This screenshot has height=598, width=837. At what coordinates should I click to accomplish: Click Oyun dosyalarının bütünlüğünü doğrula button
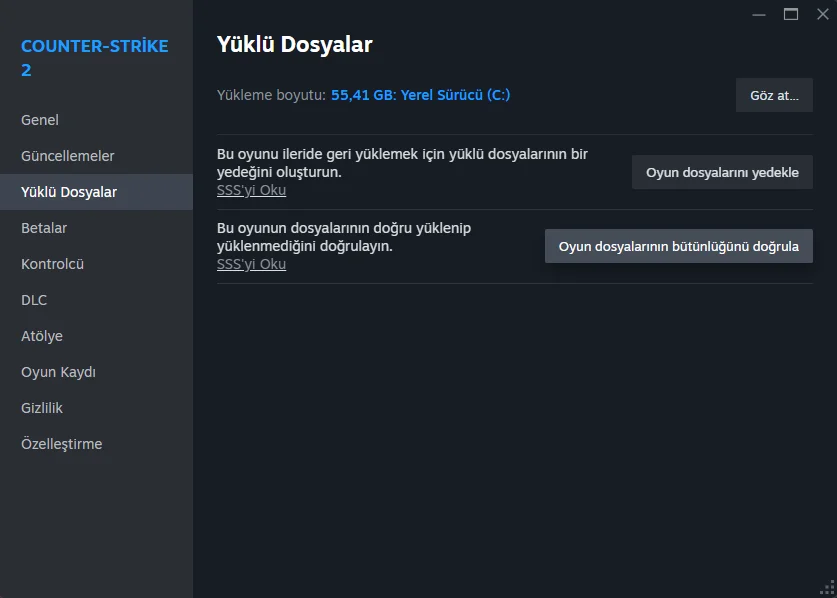[678, 246]
